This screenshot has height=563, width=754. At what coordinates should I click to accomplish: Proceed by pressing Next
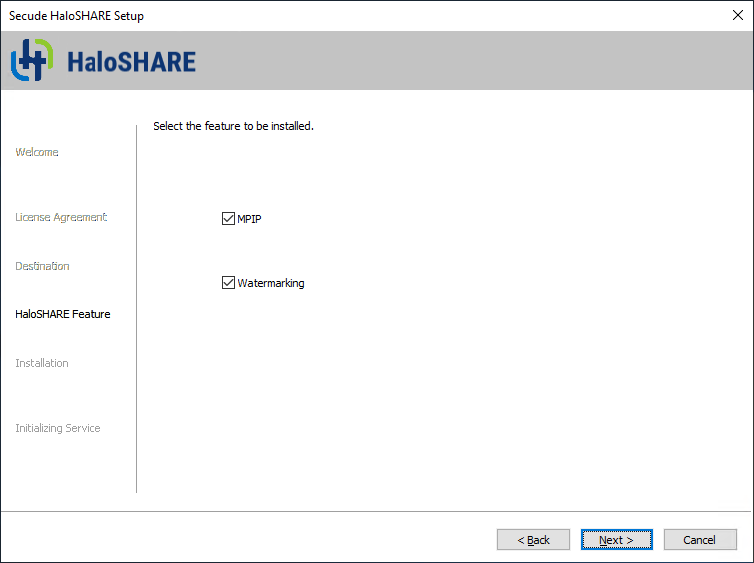click(x=616, y=540)
